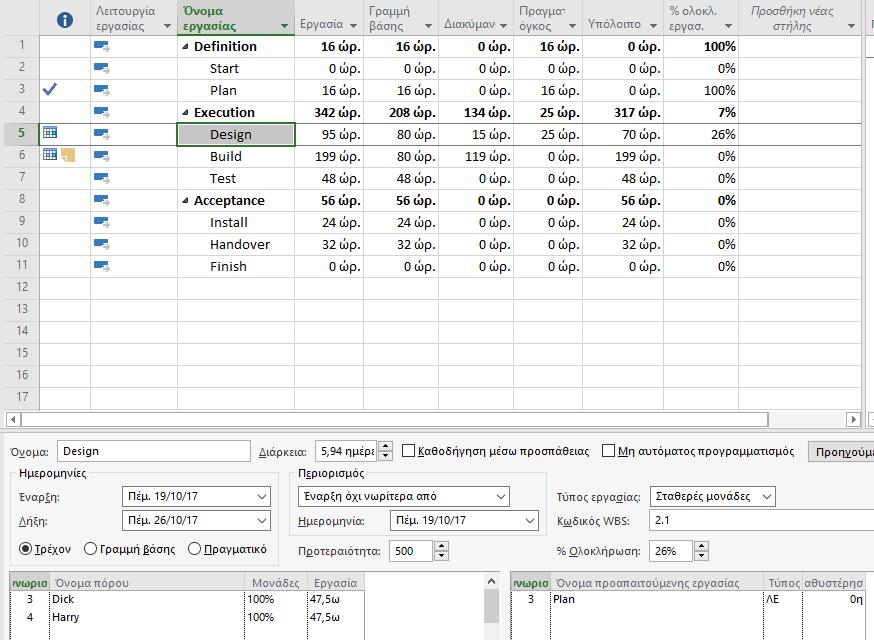Screen dimensions: 874x640
Task: Collapse the Acceptance summary task
Action: 186,201
